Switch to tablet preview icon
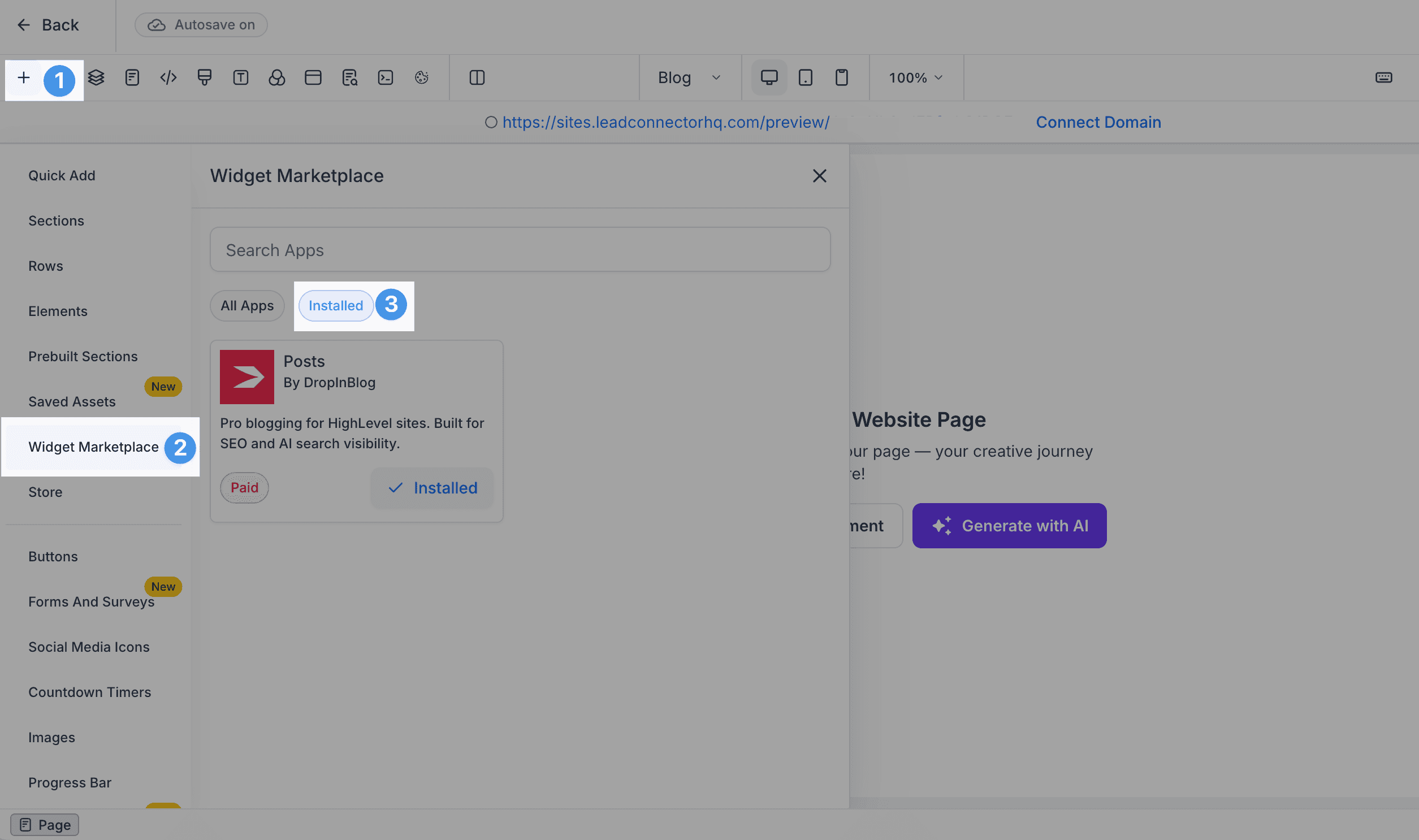The width and height of the screenshot is (1419, 840). click(x=806, y=77)
